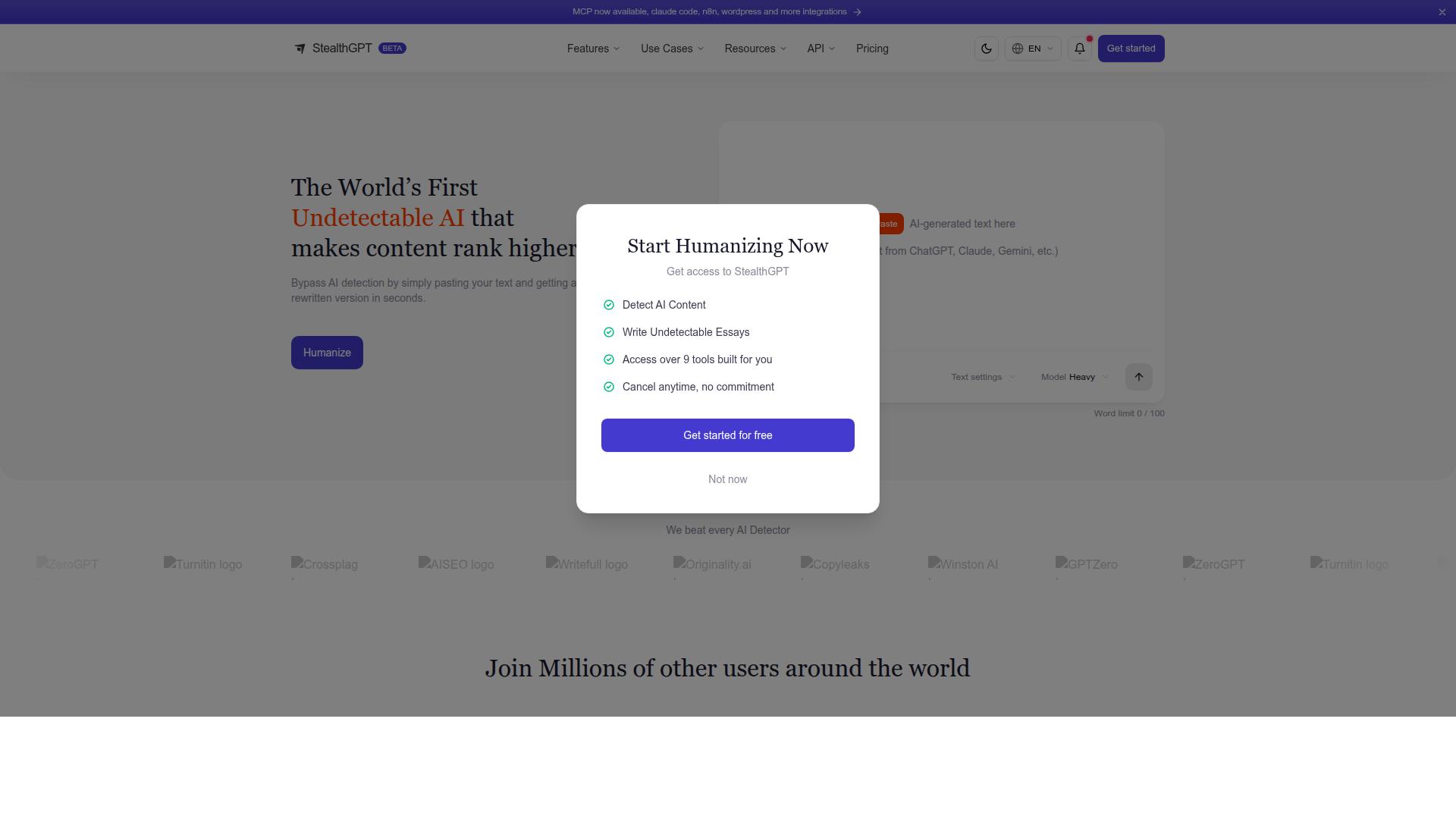This screenshot has width=1456, height=819.
Task: Open notifications bell icon
Action: tap(1079, 49)
